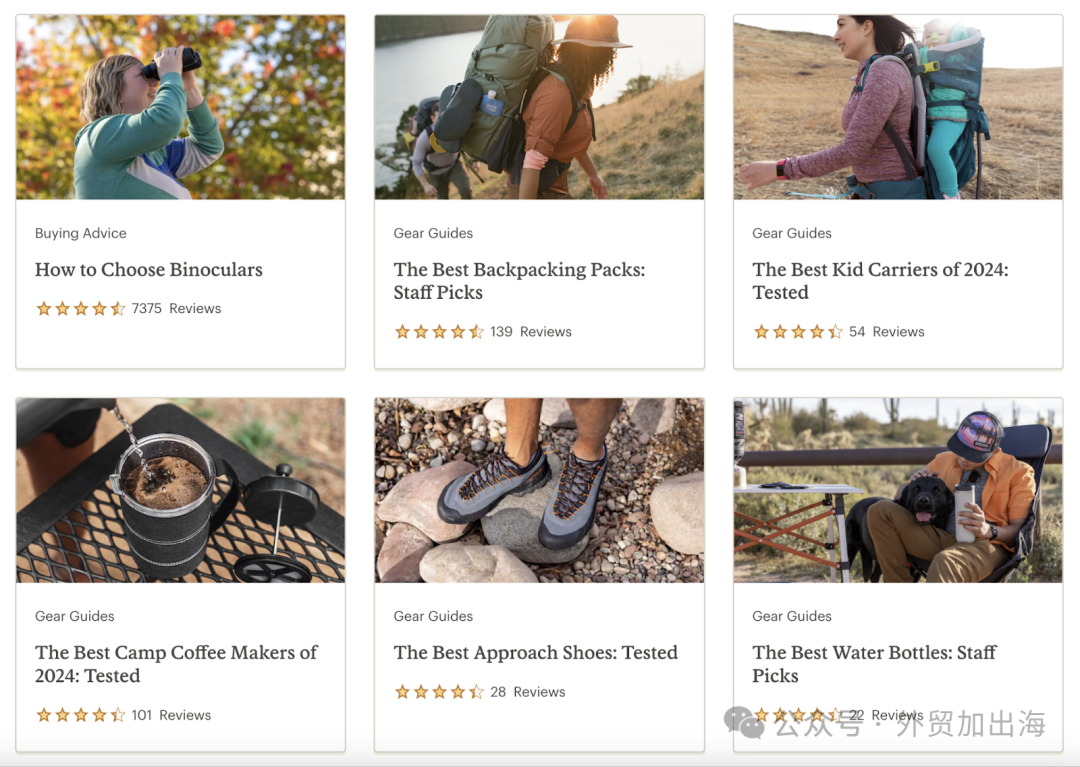Click the water bottle camper photo

898,490
